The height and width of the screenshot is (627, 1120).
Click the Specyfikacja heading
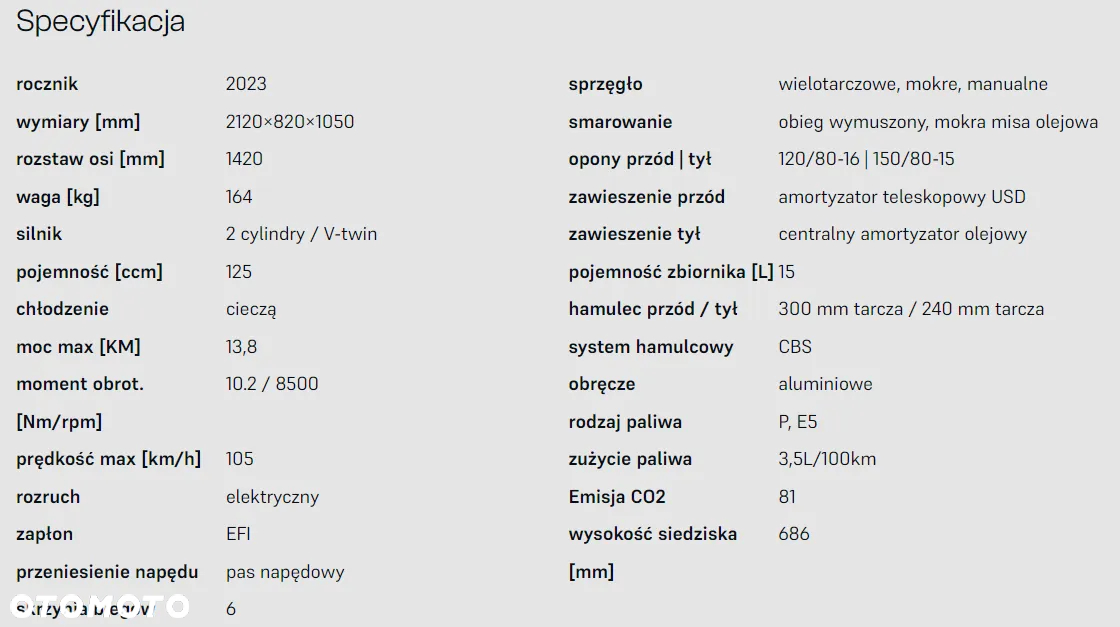coord(100,21)
